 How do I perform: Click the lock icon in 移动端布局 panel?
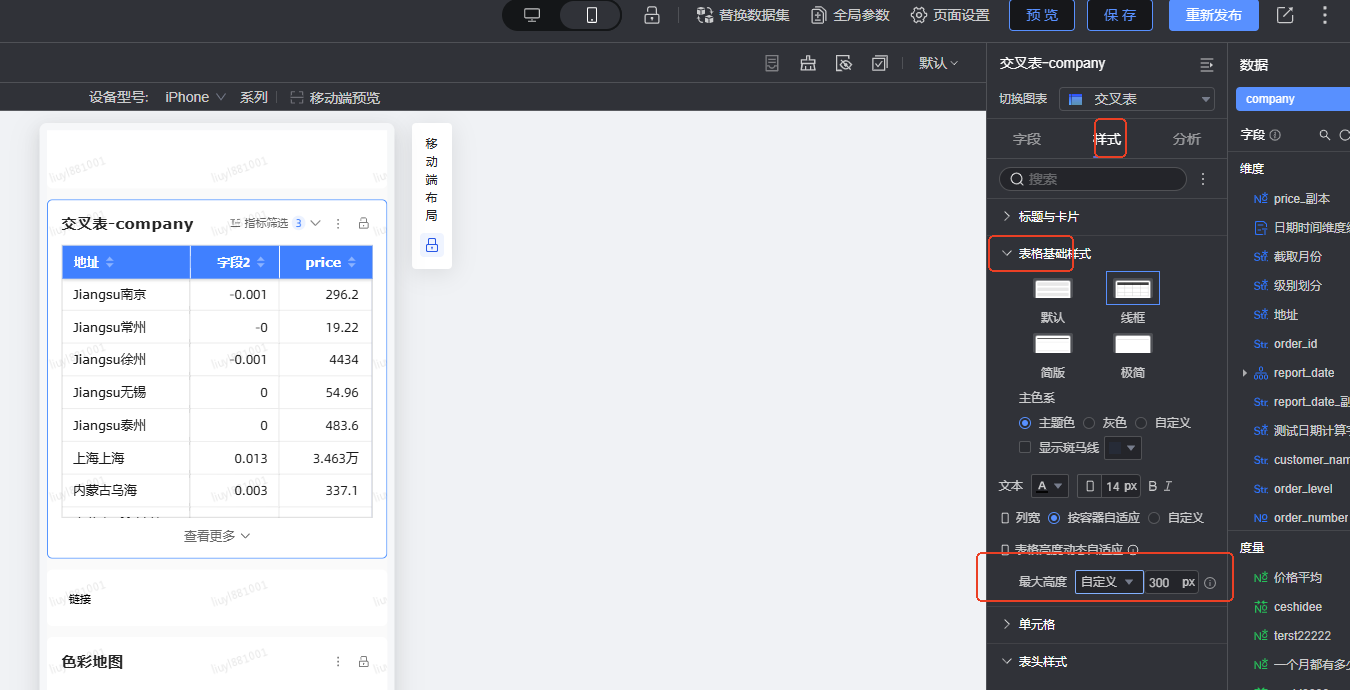432,245
